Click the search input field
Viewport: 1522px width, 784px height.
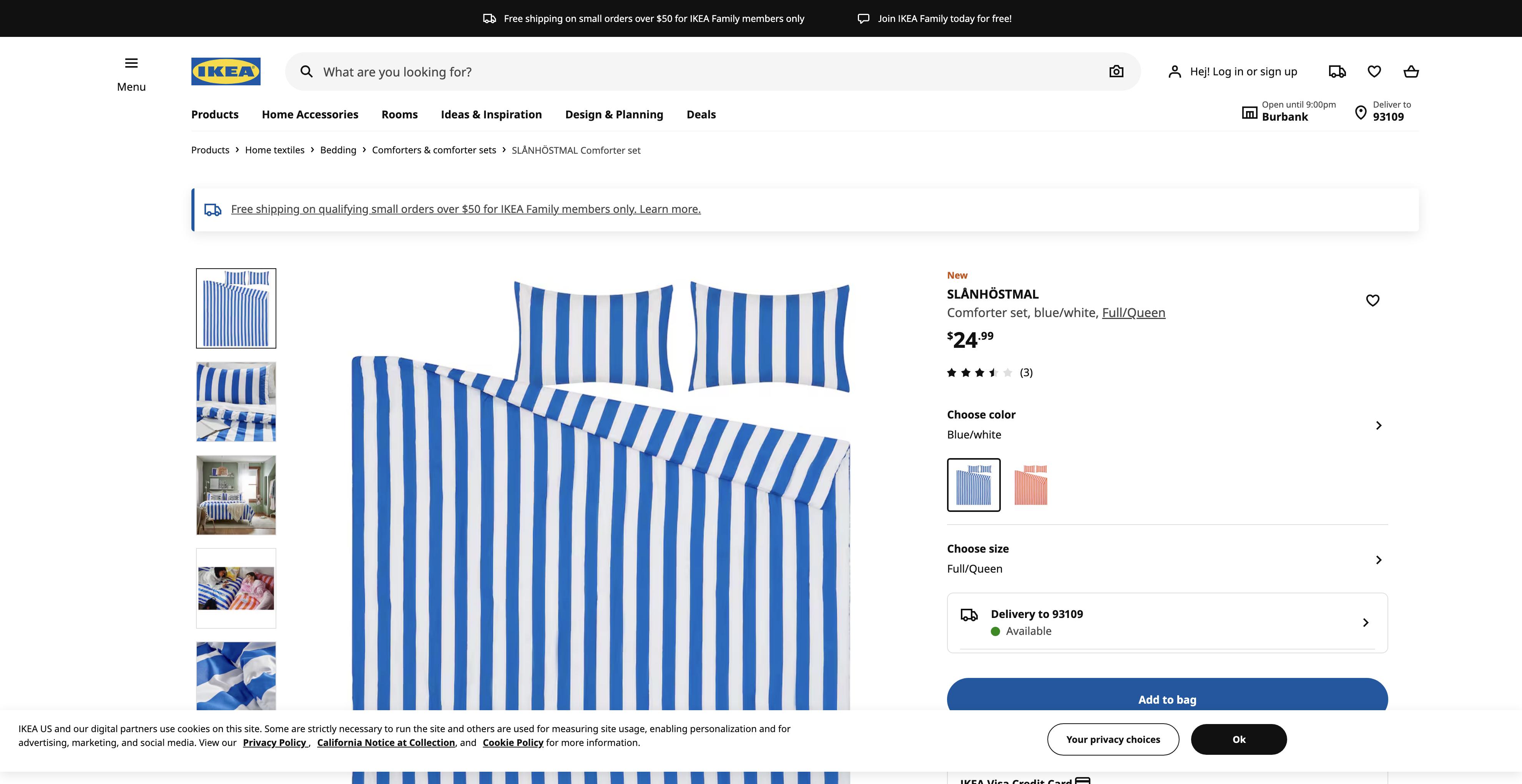(x=712, y=71)
